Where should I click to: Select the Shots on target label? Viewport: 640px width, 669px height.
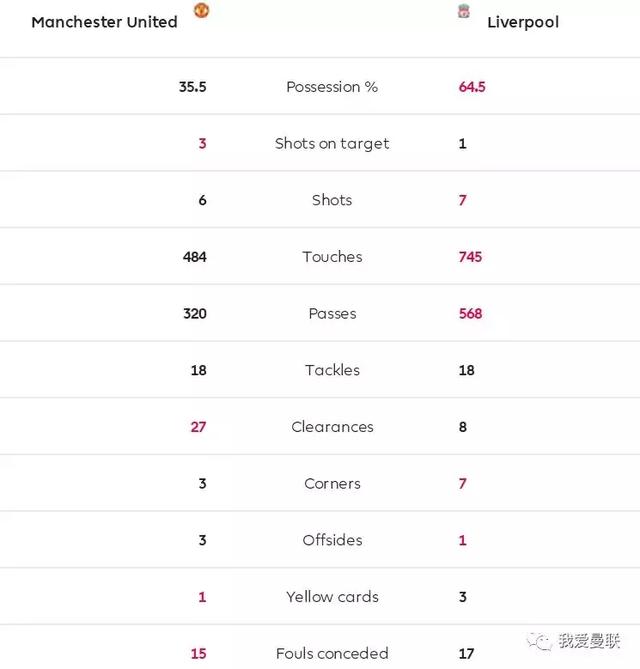(x=332, y=143)
